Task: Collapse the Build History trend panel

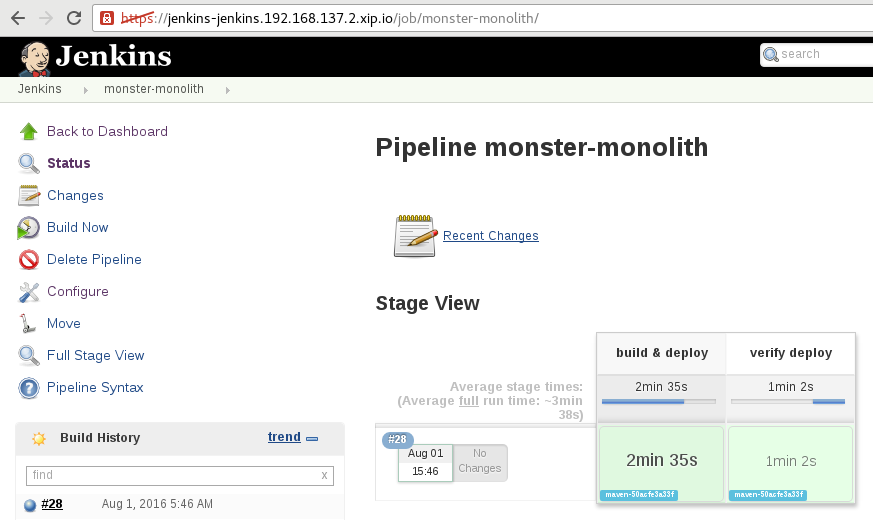Action: coord(312,438)
